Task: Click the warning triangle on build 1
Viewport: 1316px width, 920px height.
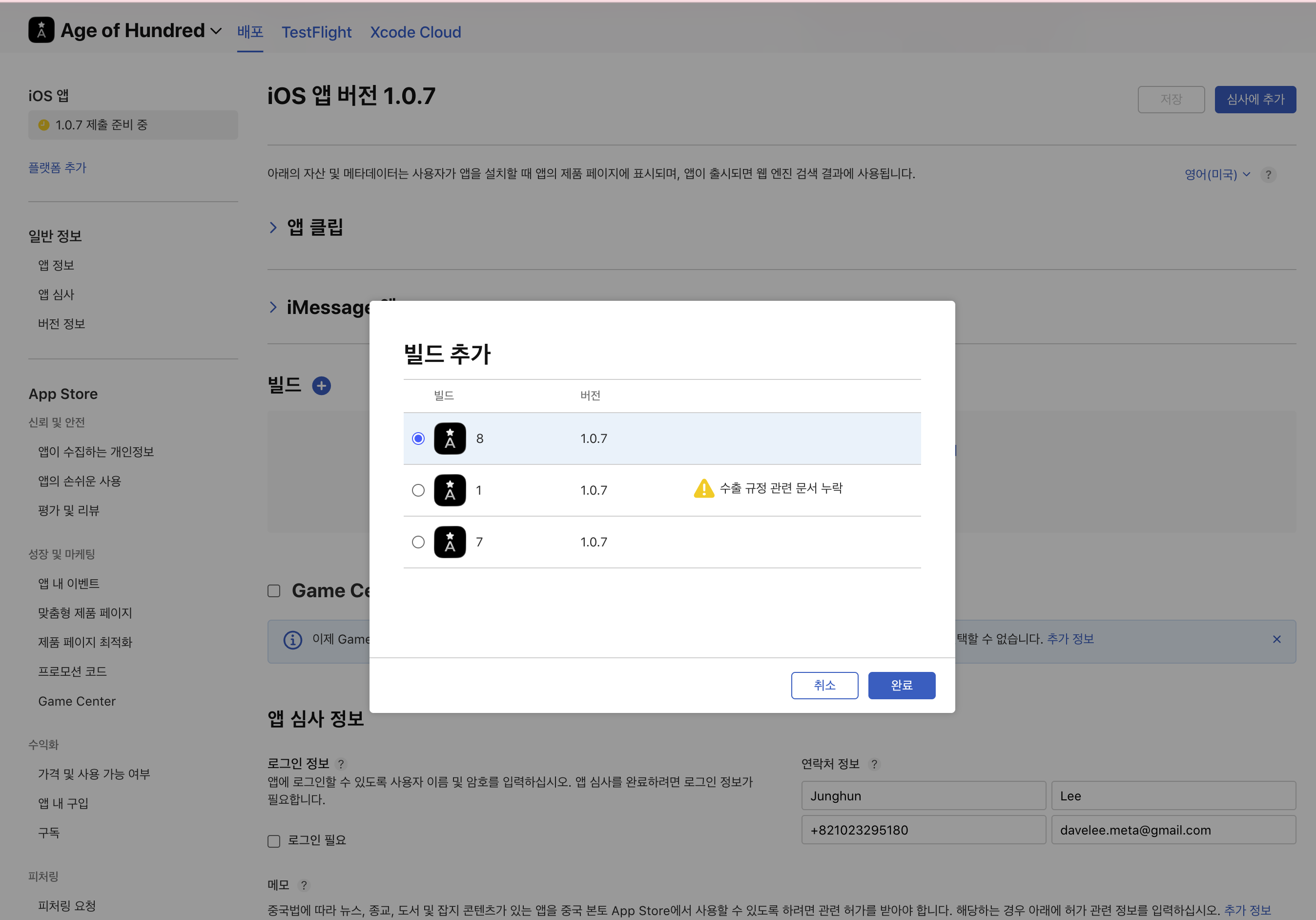Action: pos(704,488)
